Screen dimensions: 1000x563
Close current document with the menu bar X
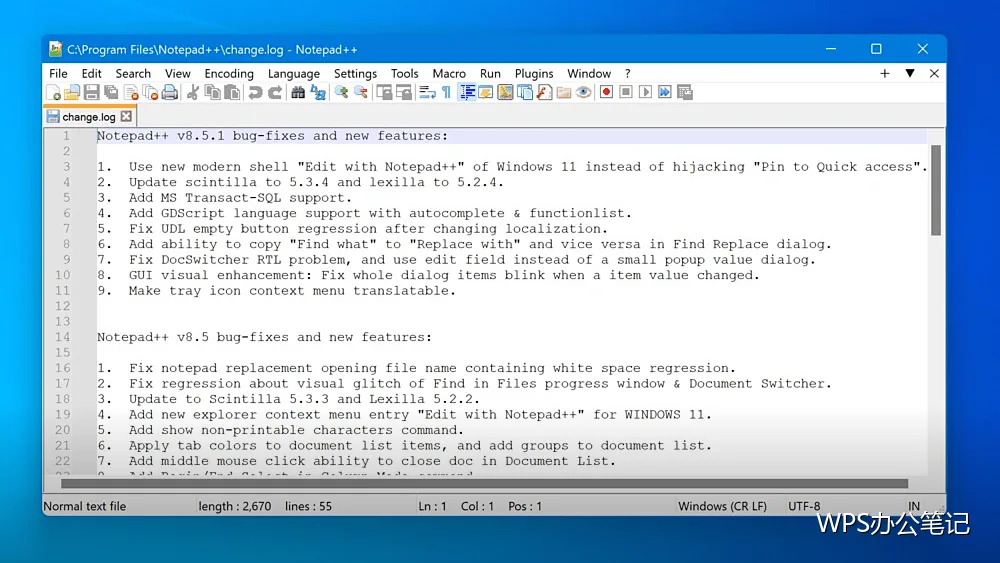pyautogui.click(x=934, y=73)
